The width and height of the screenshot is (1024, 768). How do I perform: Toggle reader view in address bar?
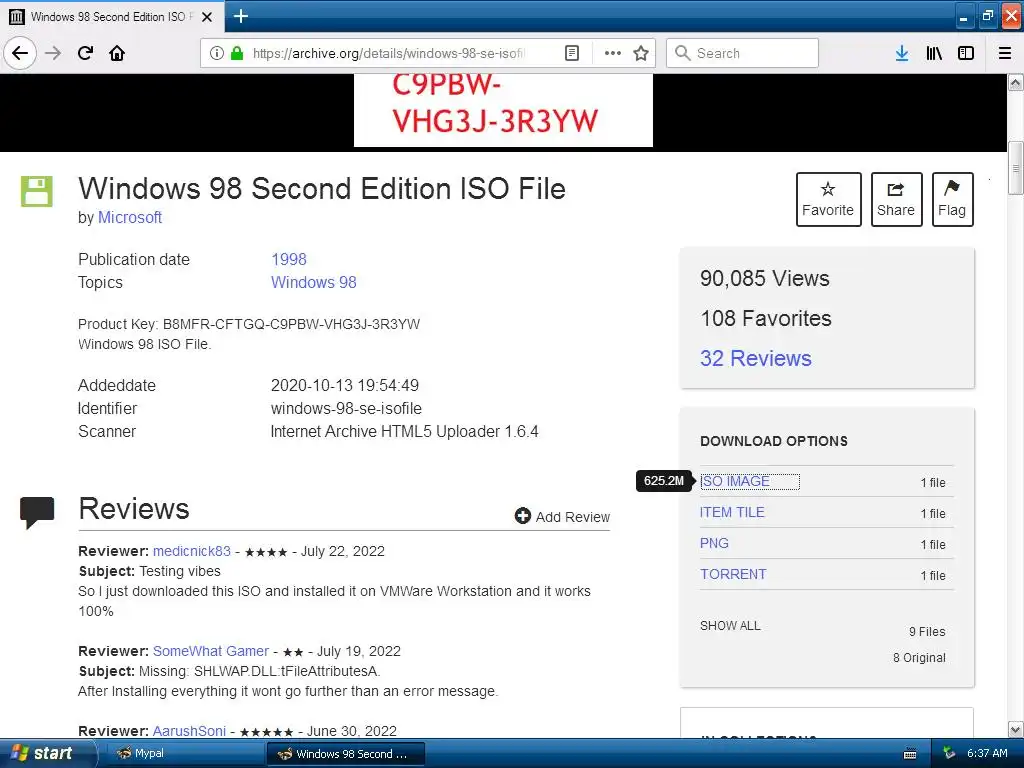click(x=572, y=53)
